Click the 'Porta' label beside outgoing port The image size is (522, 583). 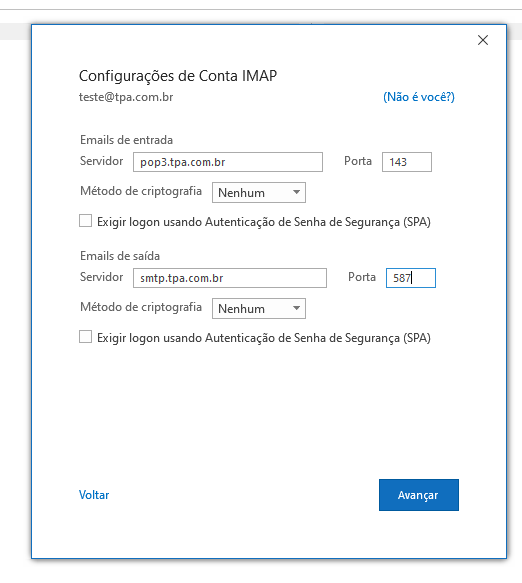click(x=362, y=277)
